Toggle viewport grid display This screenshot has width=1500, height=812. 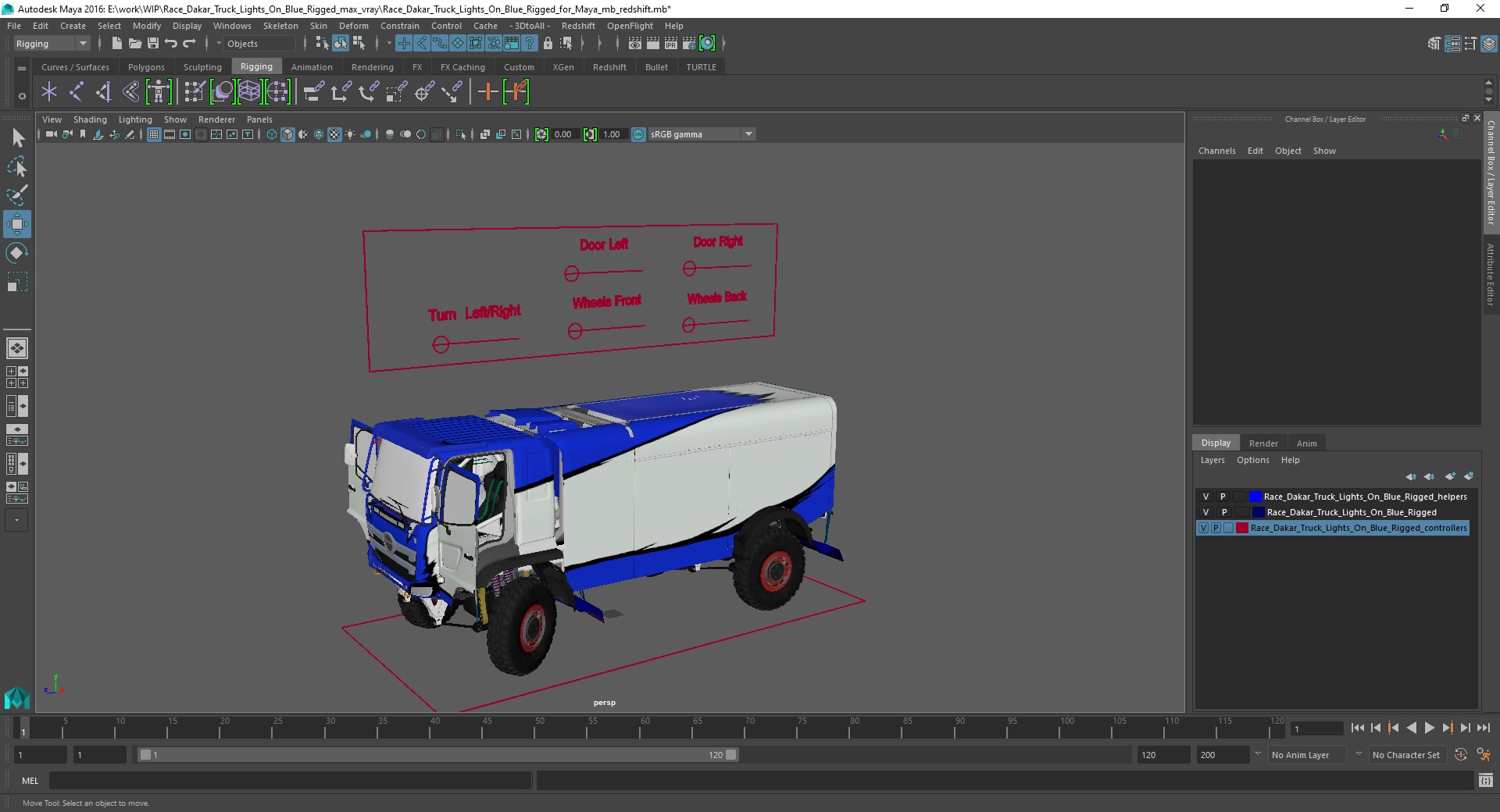pyautogui.click(x=154, y=134)
